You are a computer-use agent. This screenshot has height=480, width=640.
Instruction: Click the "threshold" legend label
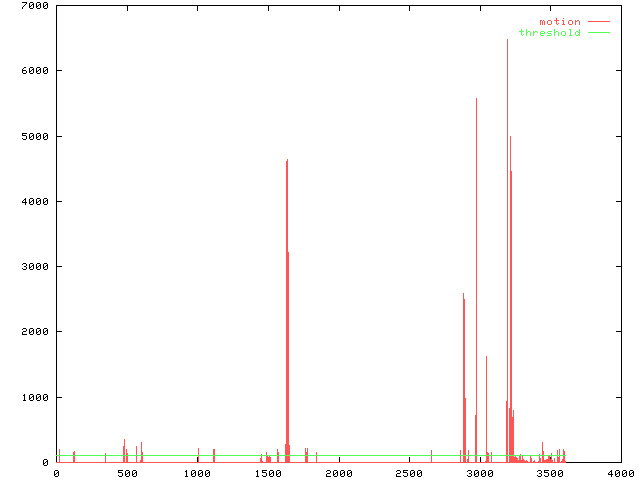pos(549,33)
